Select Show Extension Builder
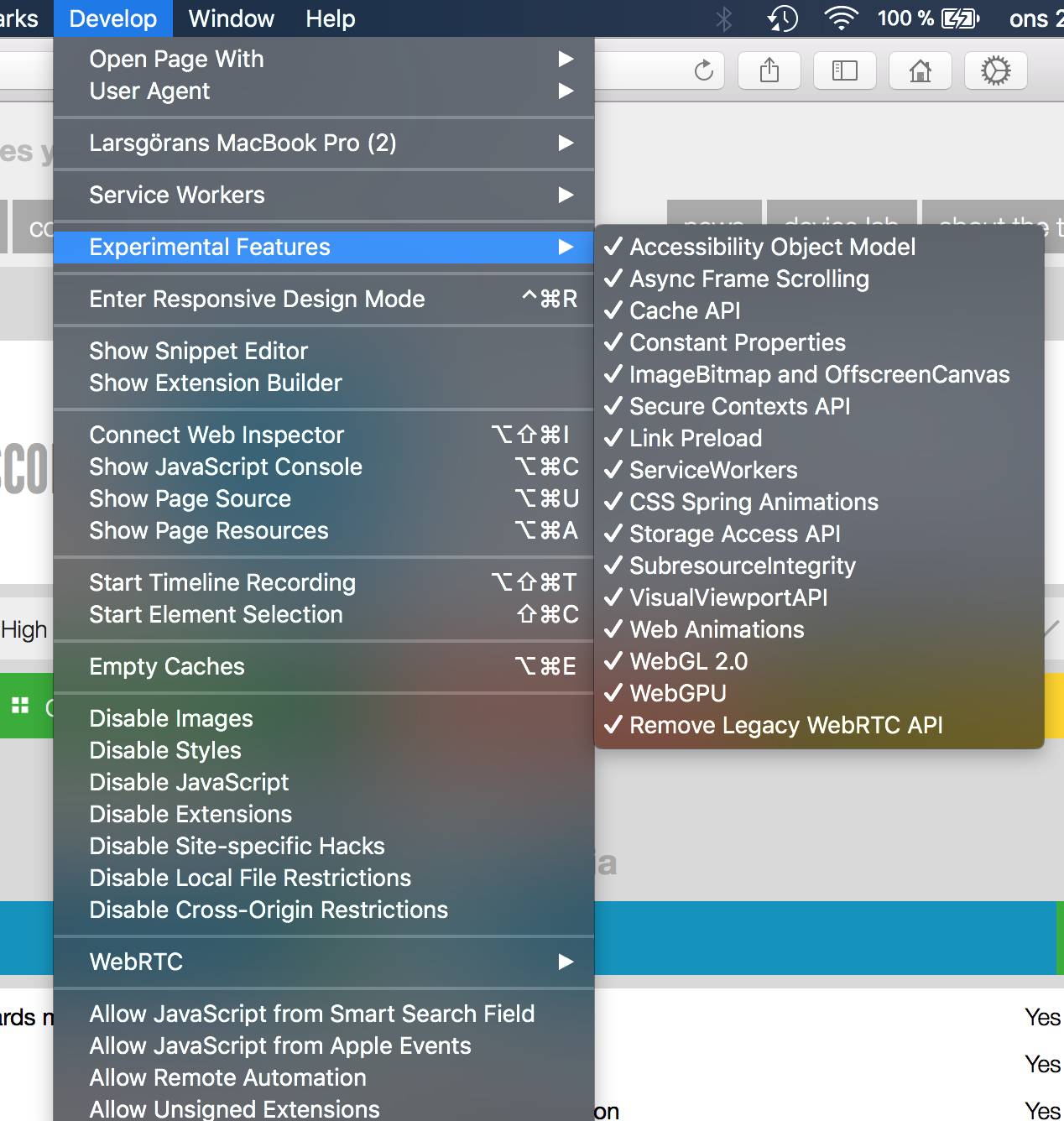Screen dimensions: 1064x1121 [x=324, y=383]
